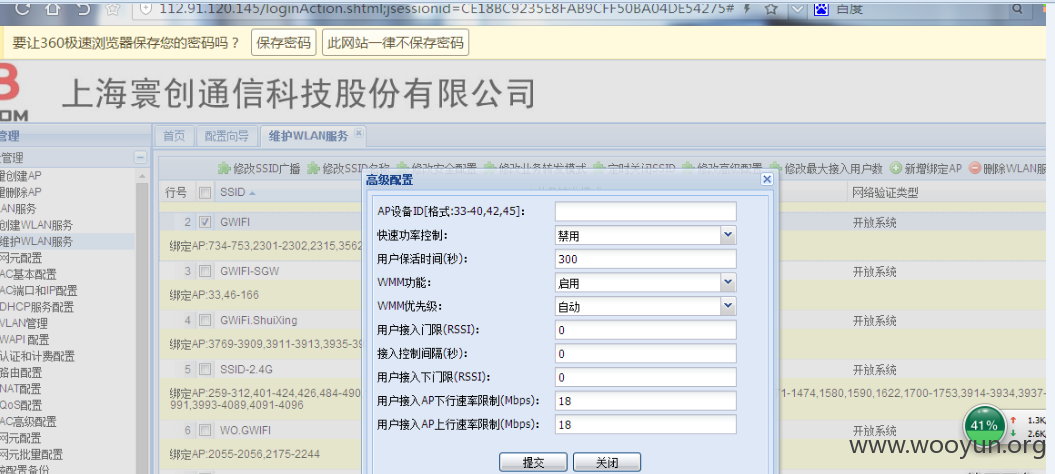Click the 修改SSID广播 toolbar icon
Screen dimensions: 1055x474
[x=223, y=168]
